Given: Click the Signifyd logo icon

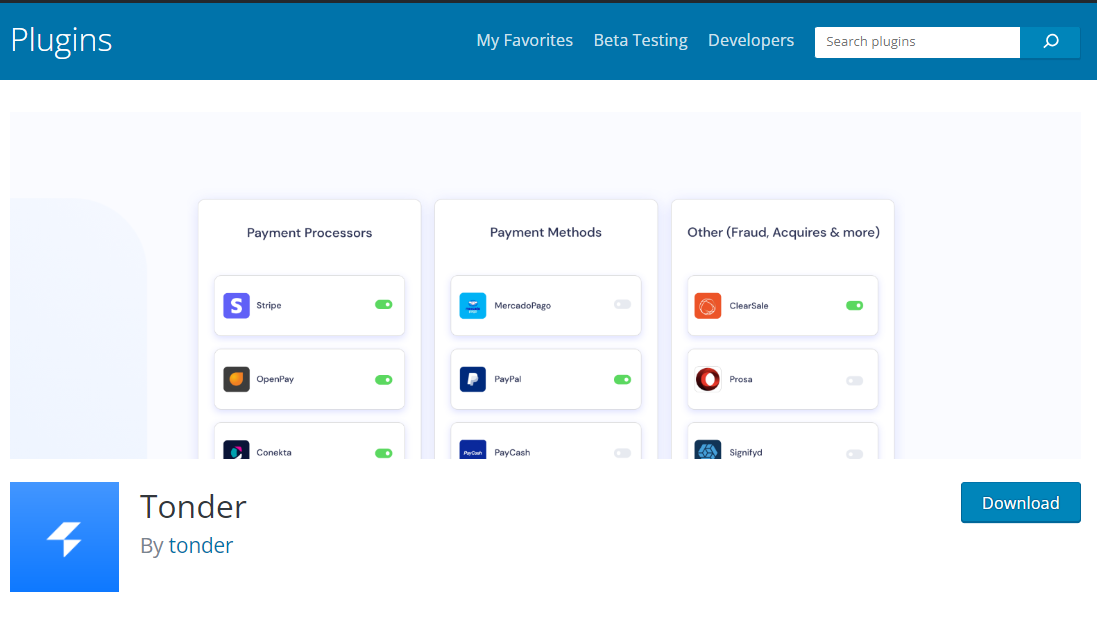Looking at the screenshot, I should point(708,450).
